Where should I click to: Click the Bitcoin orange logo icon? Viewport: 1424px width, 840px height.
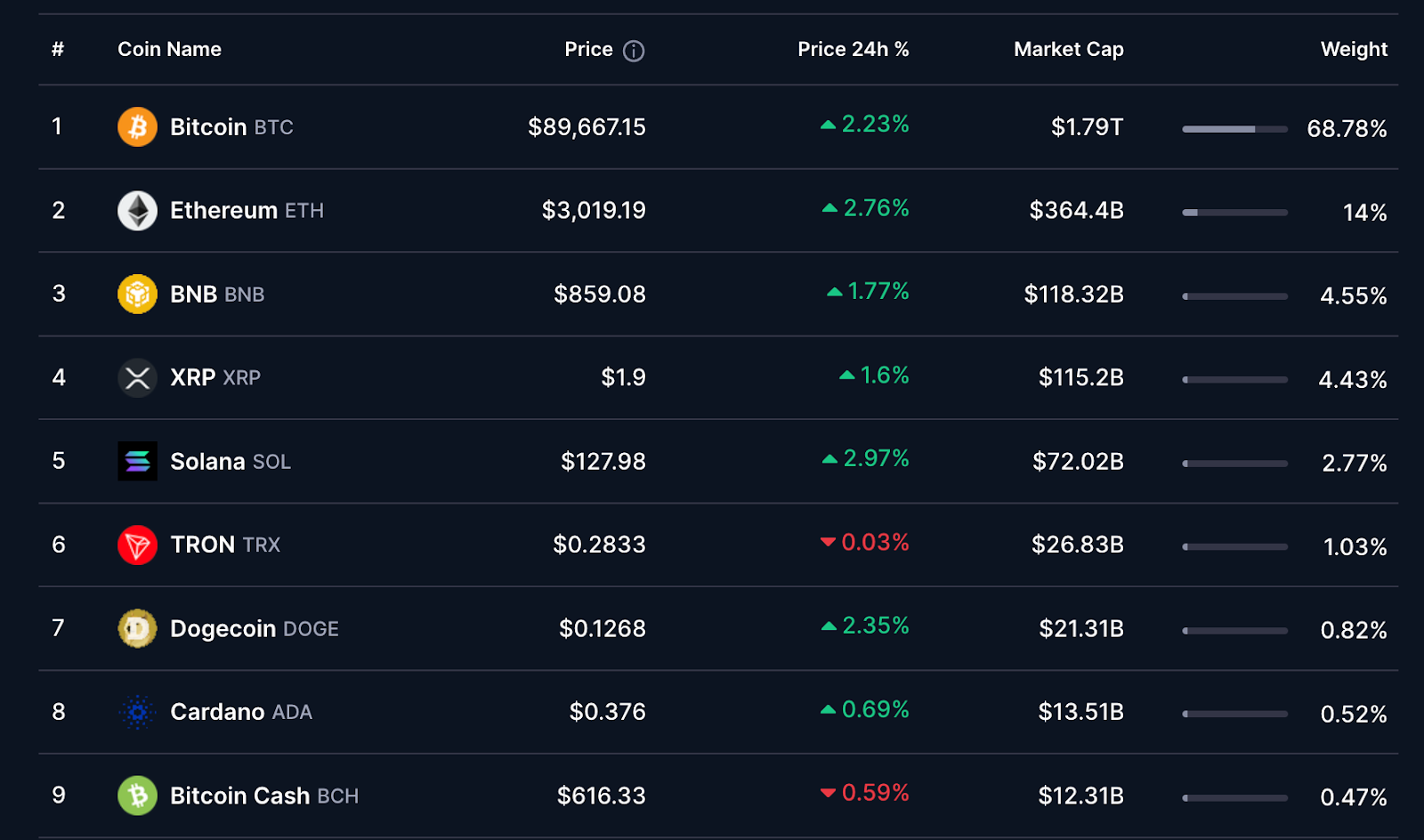[137, 127]
